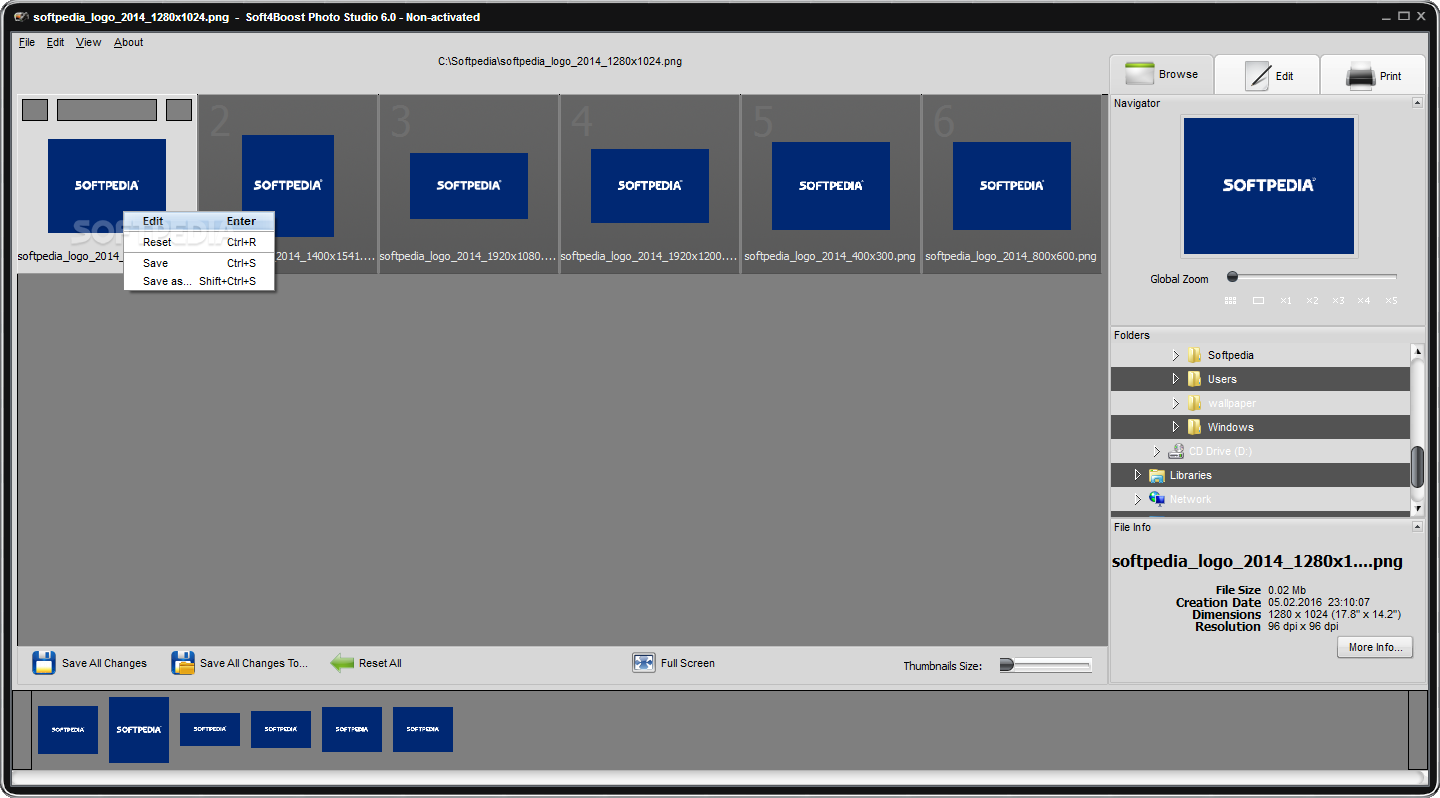This screenshot has height=798, width=1440.
Task: Switch to the Browse tab
Action: pos(1161,75)
